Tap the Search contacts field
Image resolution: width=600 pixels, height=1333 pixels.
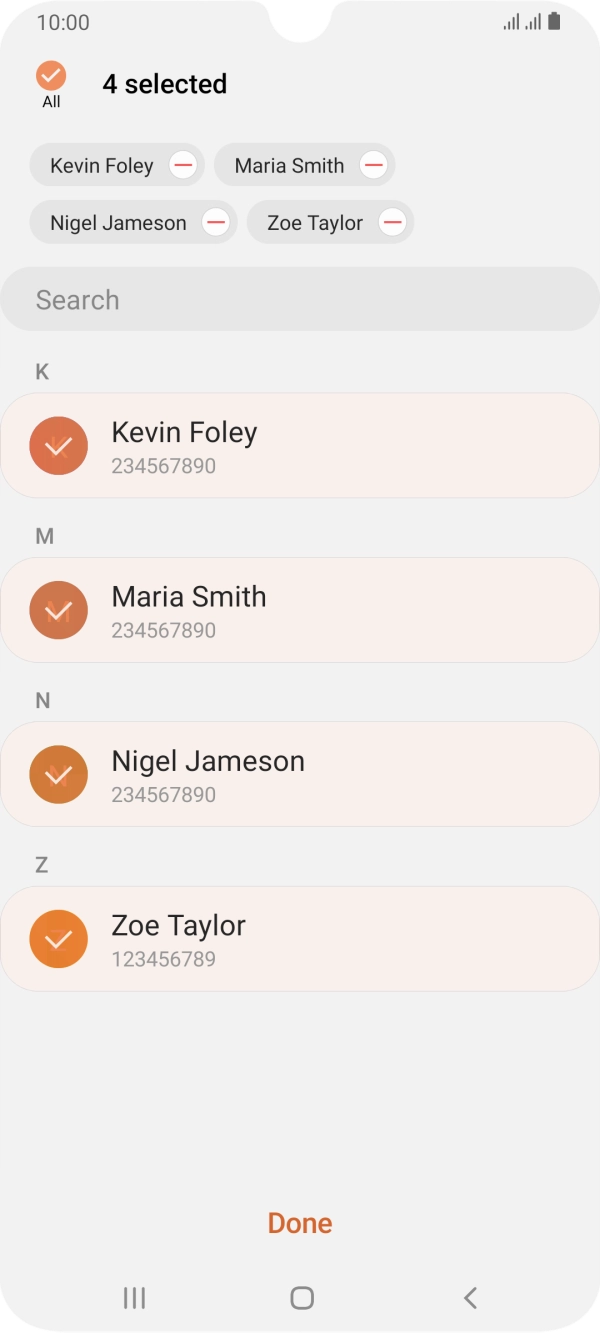pos(300,299)
